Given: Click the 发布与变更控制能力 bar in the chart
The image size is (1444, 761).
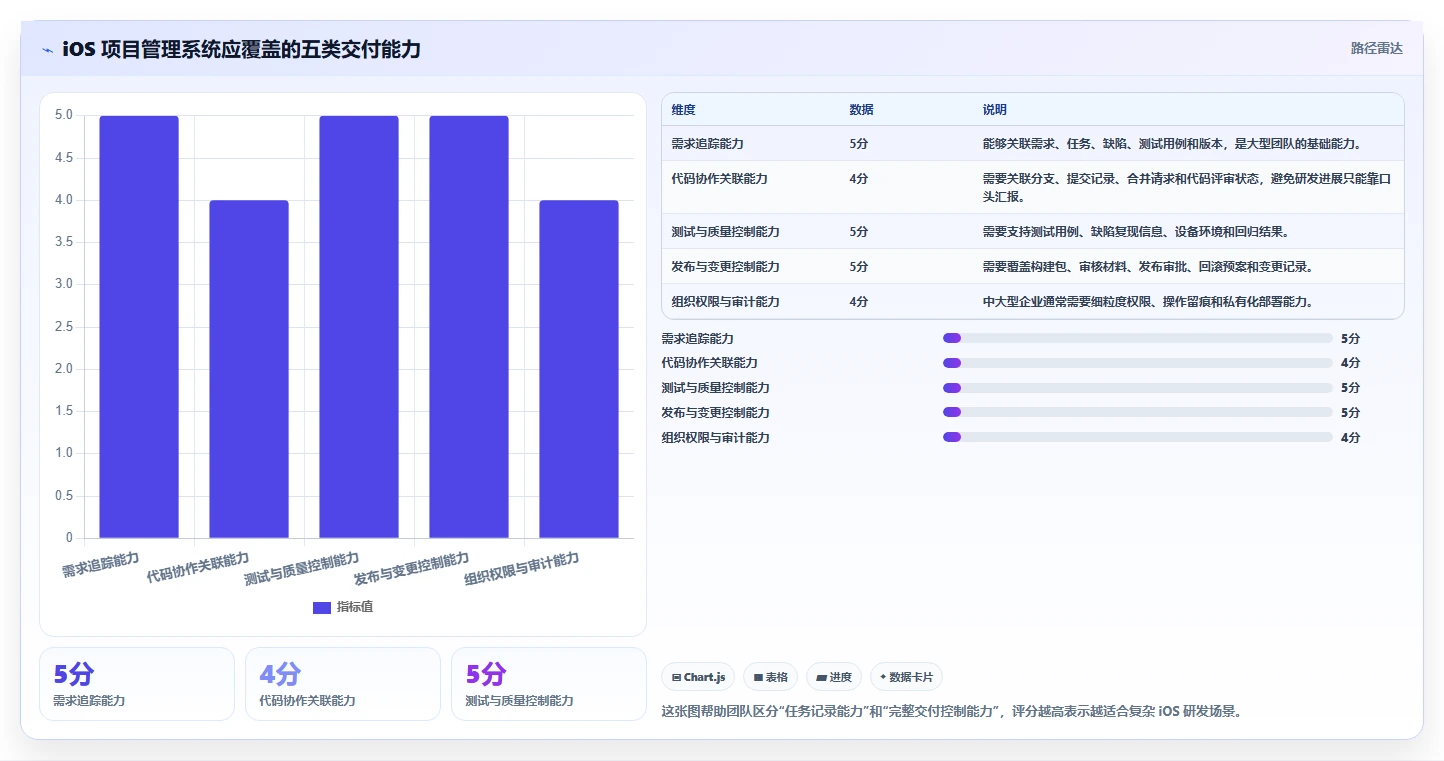Looking at the screenshot, I should click(x=469, y=327).
